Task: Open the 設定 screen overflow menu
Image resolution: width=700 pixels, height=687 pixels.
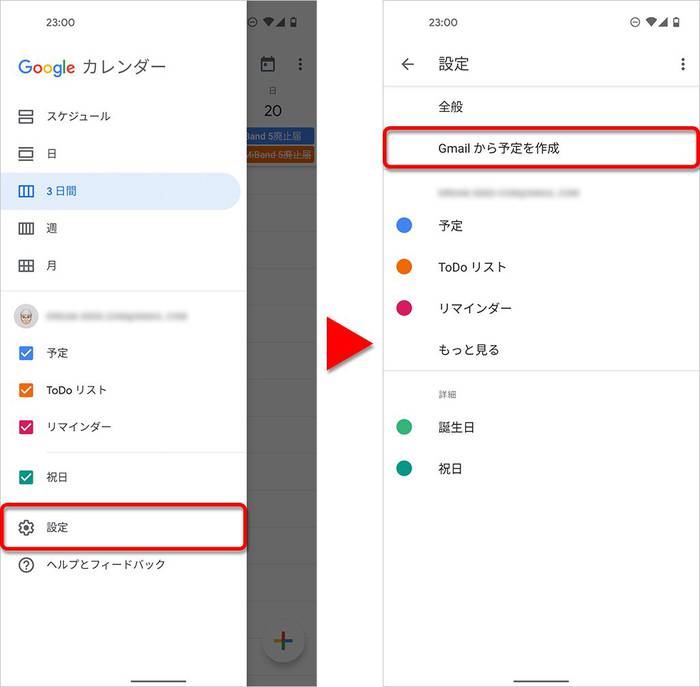Action: (683, 64)
